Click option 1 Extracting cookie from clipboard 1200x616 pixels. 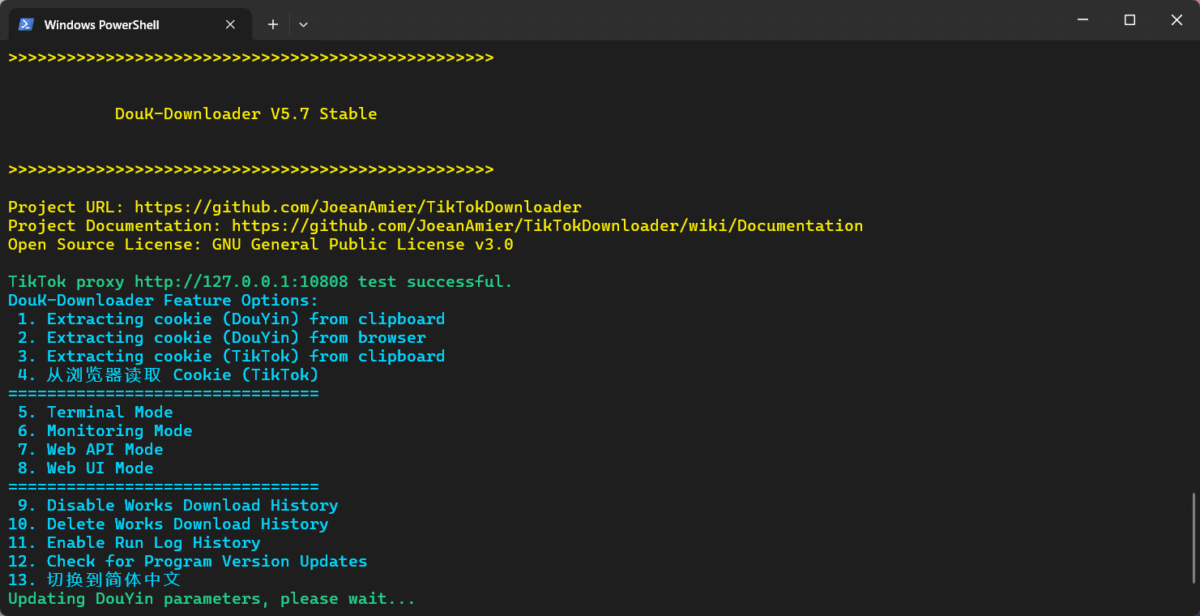pyautogui.click(x=231, y=319)
